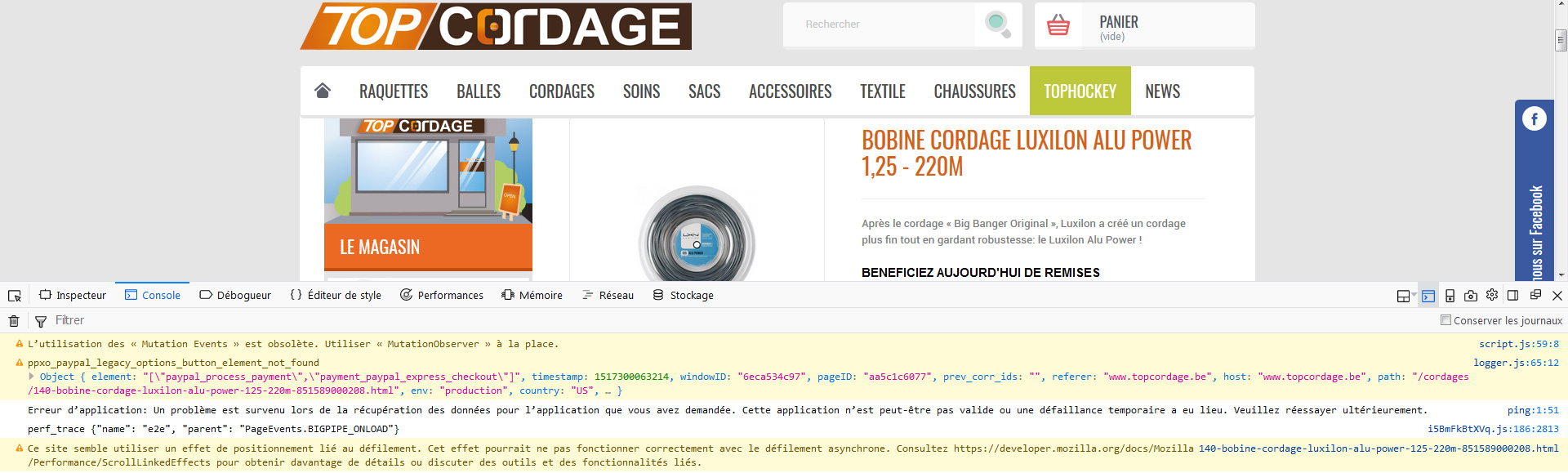This screenshot has height=473, width=1568.
Task: Click the Mutation Events warning message
Action: point(293,344)
